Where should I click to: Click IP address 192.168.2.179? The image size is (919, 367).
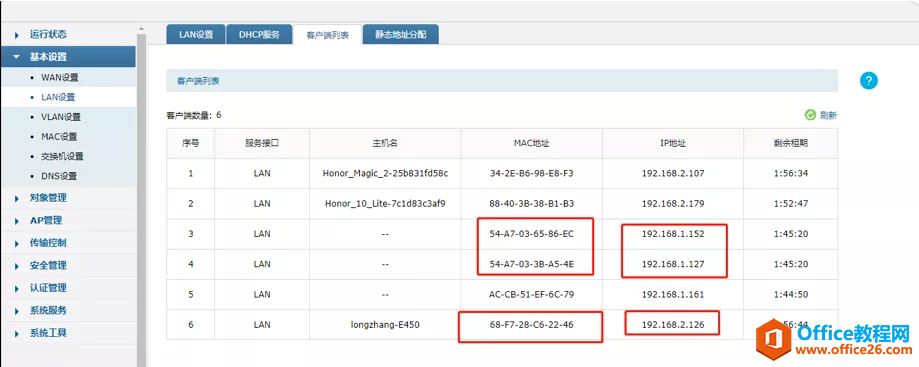point(673,204)
